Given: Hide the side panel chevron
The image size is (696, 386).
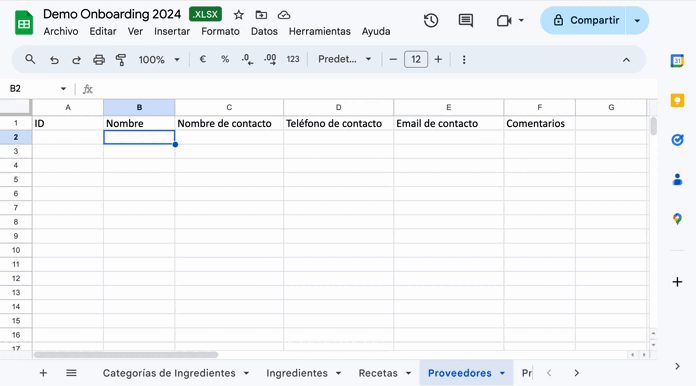Looking at the screenshot, I should tap(677, 366).
